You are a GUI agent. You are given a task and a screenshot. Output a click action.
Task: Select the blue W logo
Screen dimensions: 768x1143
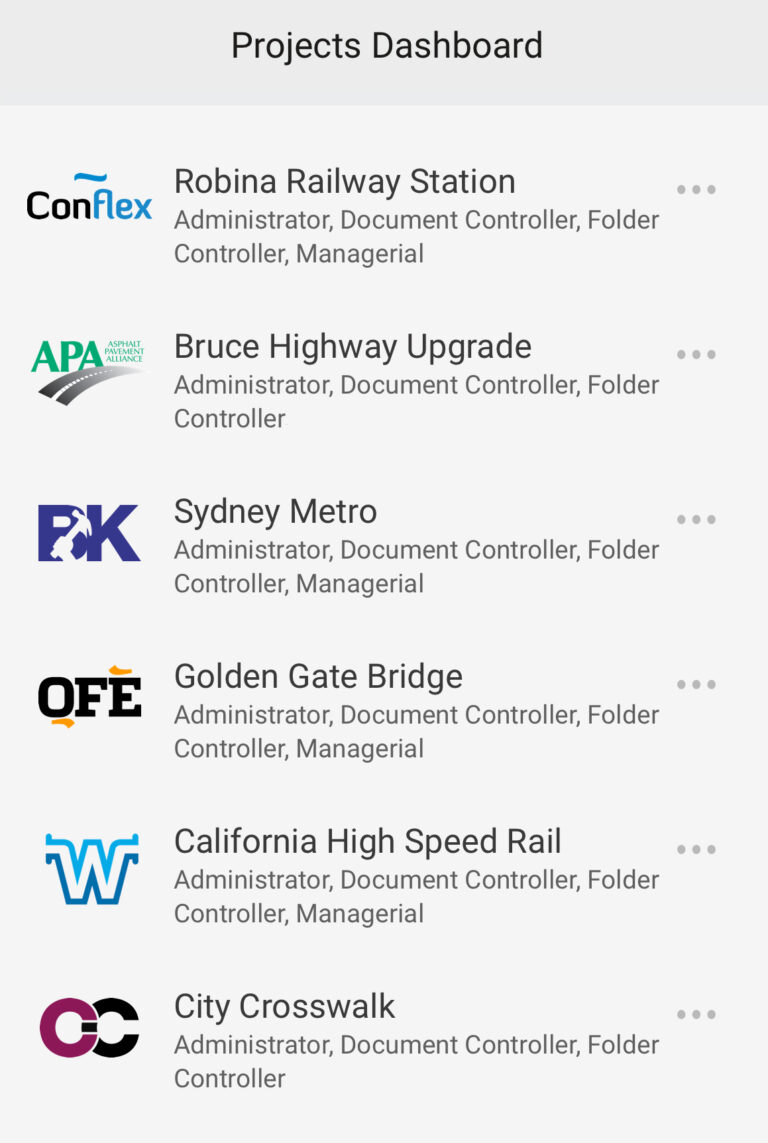92,869
